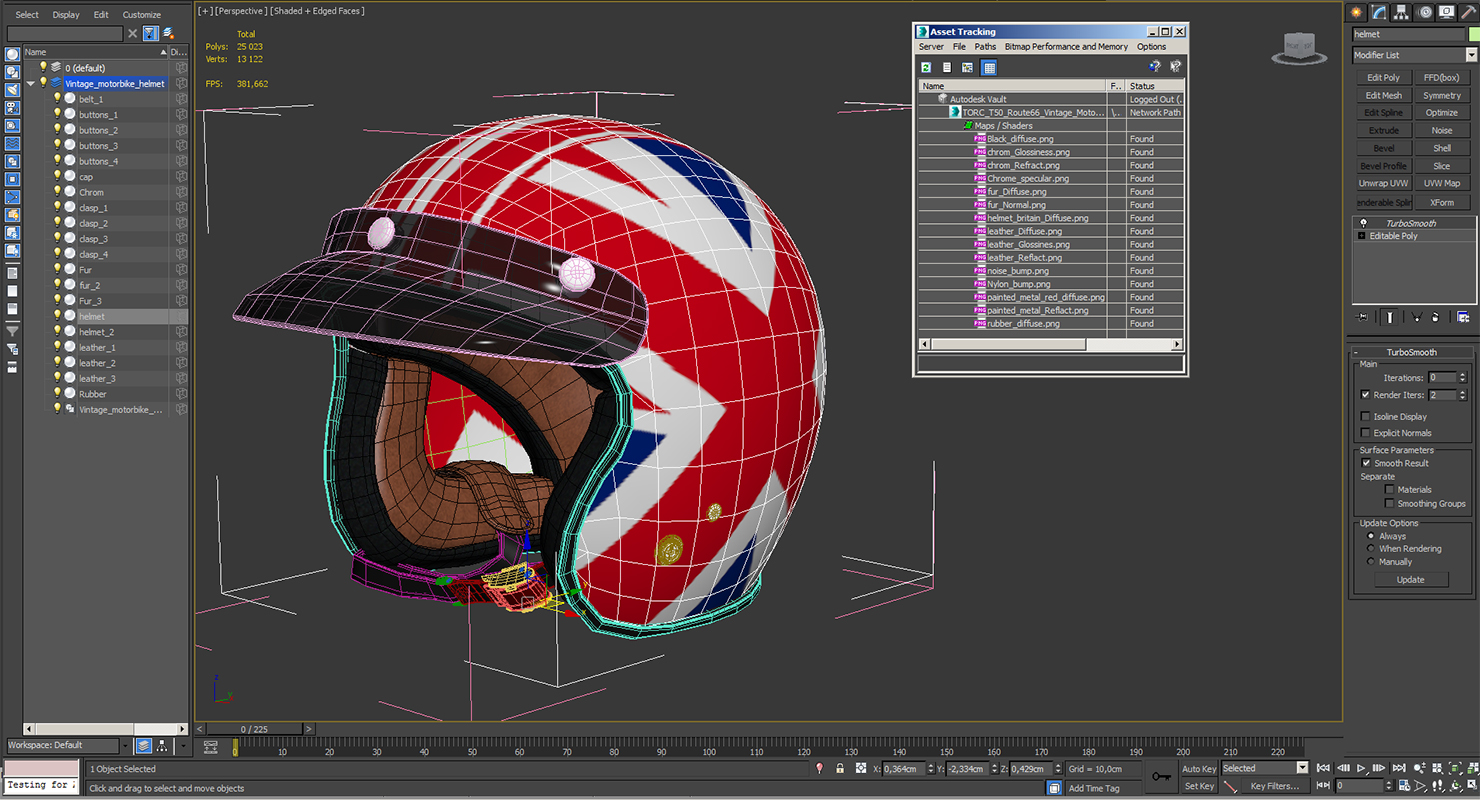The image size is (1480, 800).
Task: Click the helmet object color swatch
Action: [x=1473, y=34]
